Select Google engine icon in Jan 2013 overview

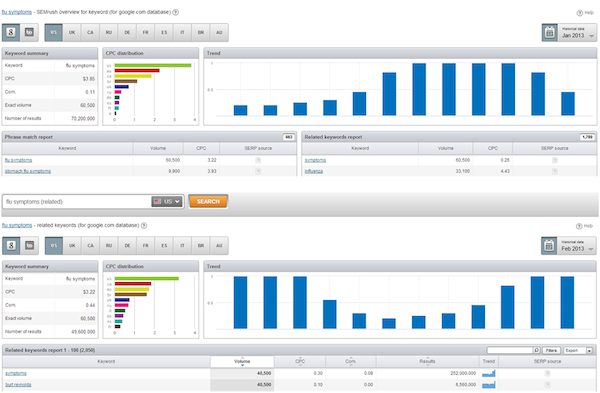pos(11,33)
